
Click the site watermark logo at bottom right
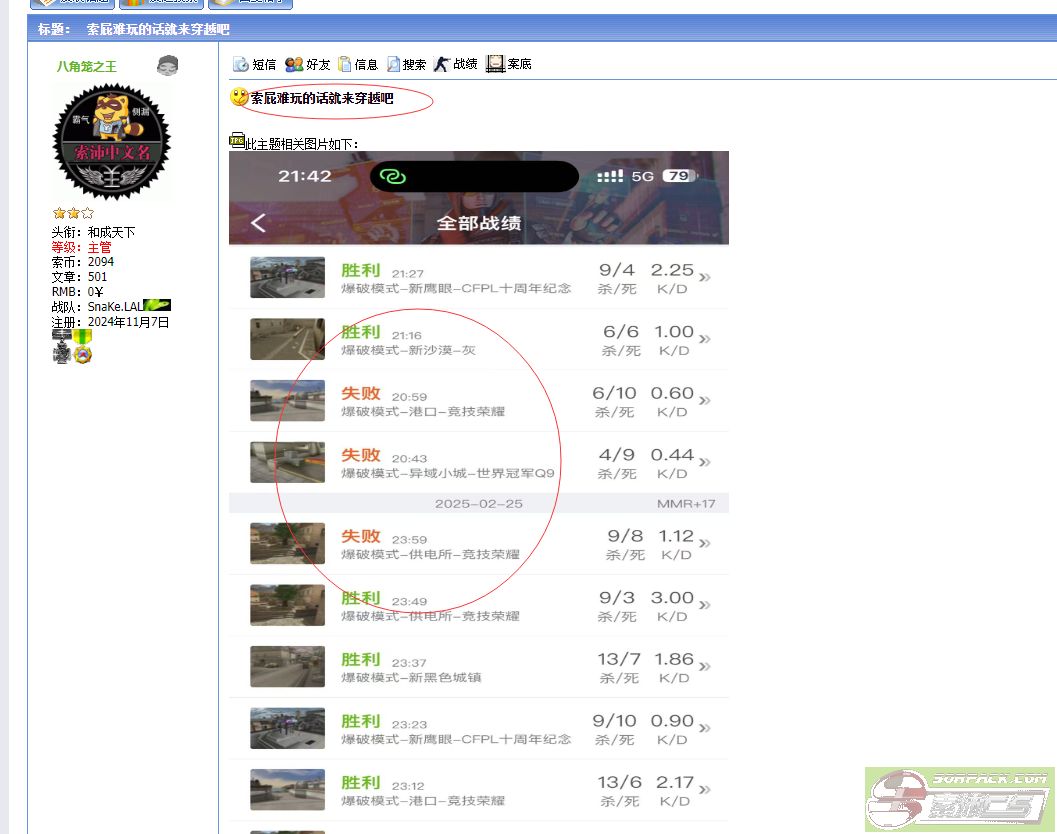[960, 800]
